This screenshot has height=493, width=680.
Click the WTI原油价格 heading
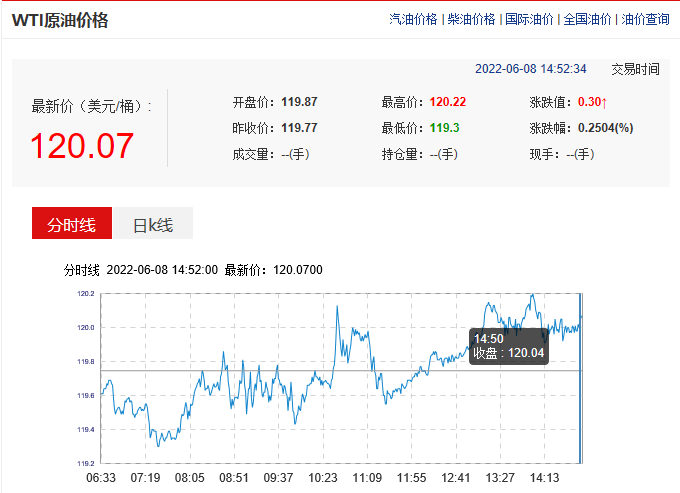pyautogui.click(x=60, y=20)
